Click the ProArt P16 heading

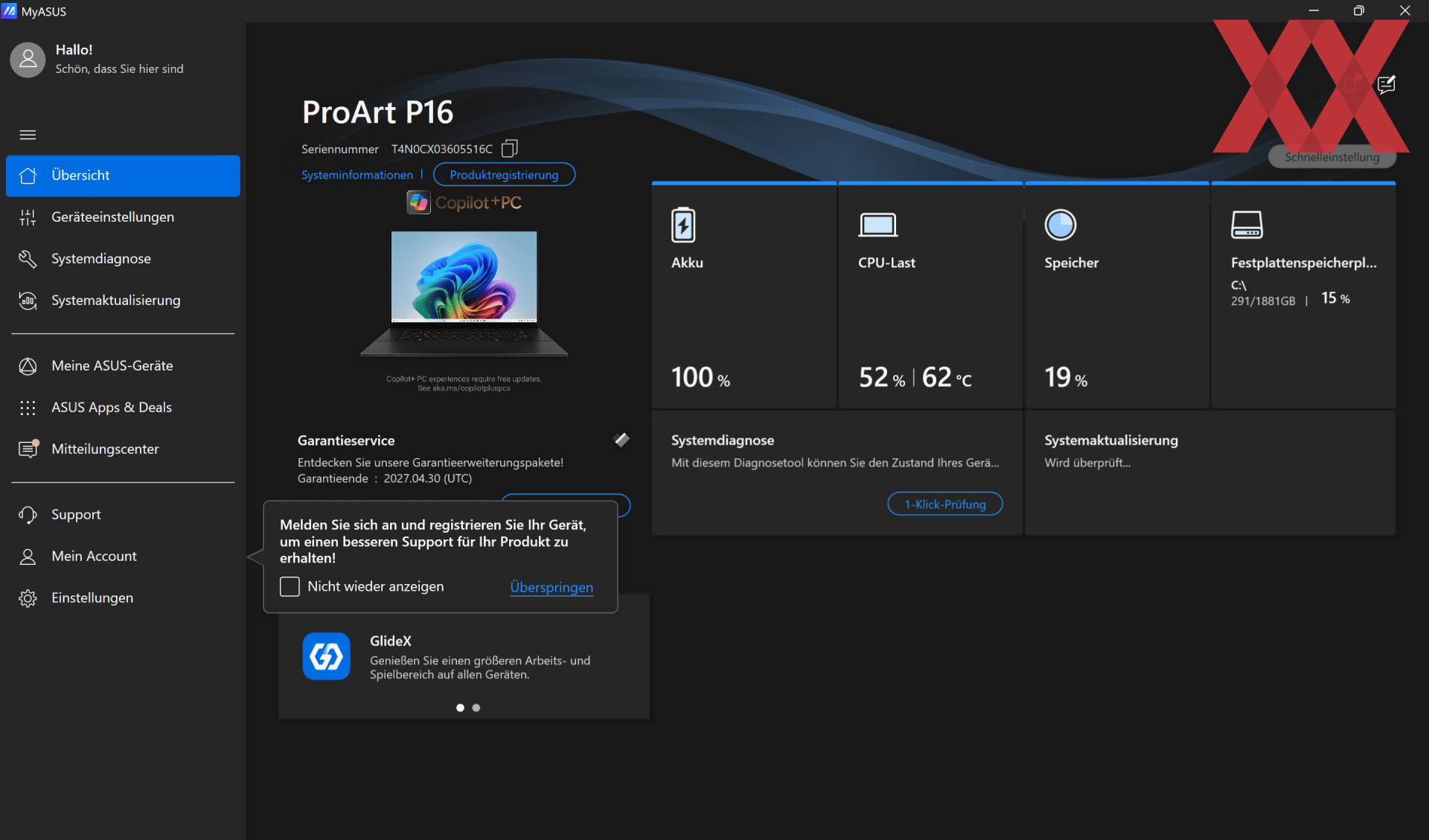point(377,112)
